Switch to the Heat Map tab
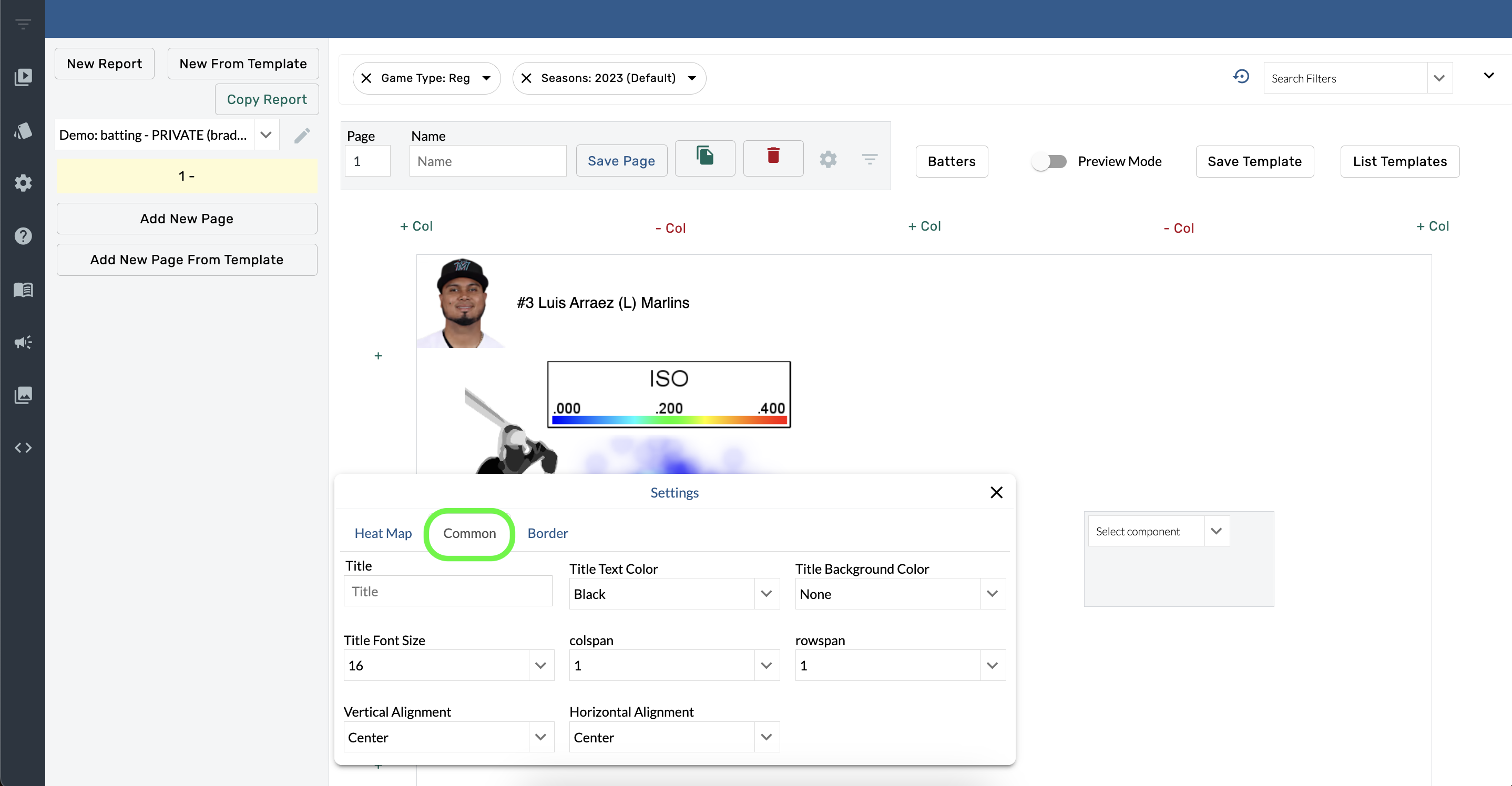This screenshot has height=786, width=1512. (x=383, y=533)
